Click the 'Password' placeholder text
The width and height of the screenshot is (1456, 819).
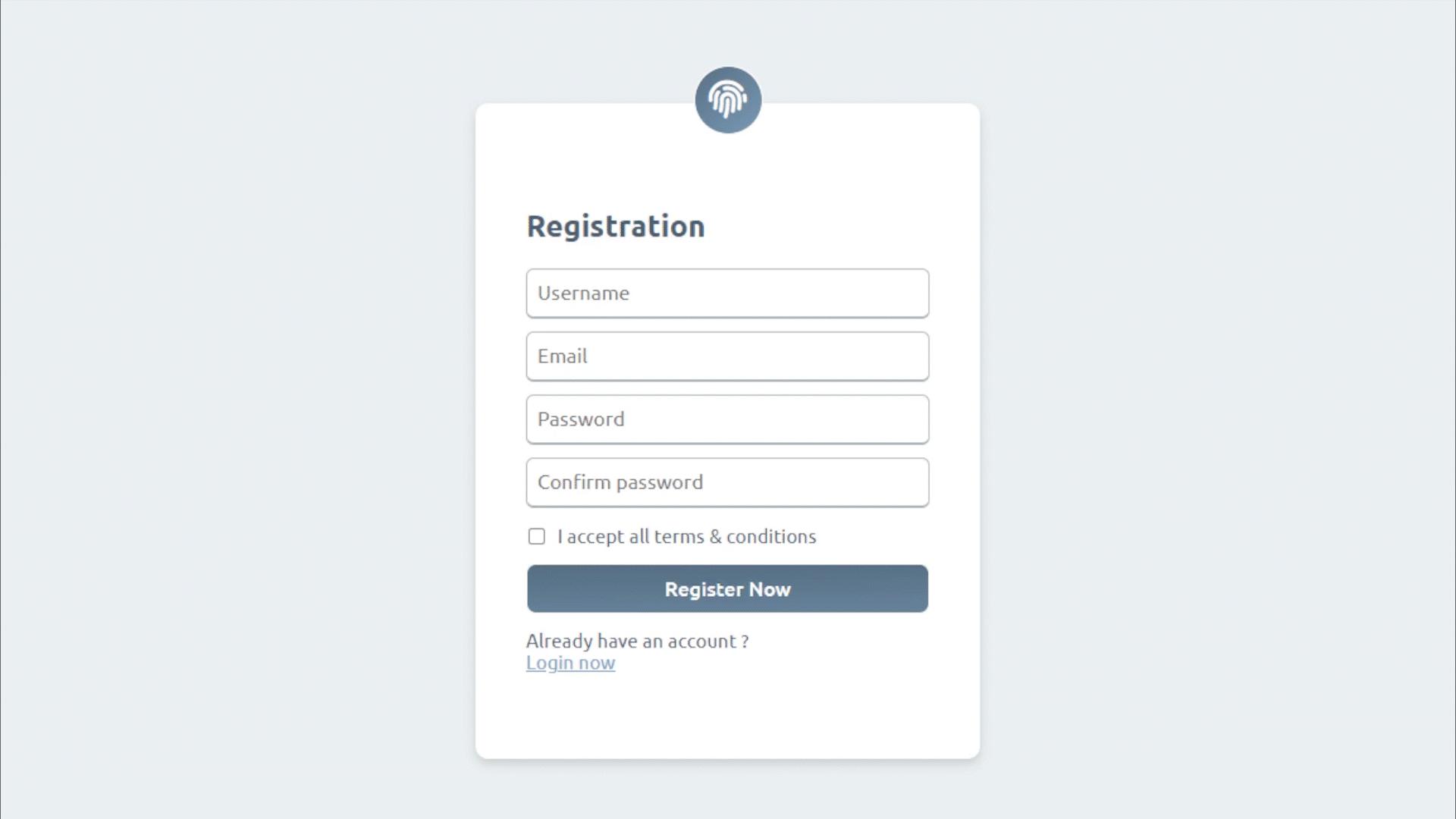coord(581,419)
